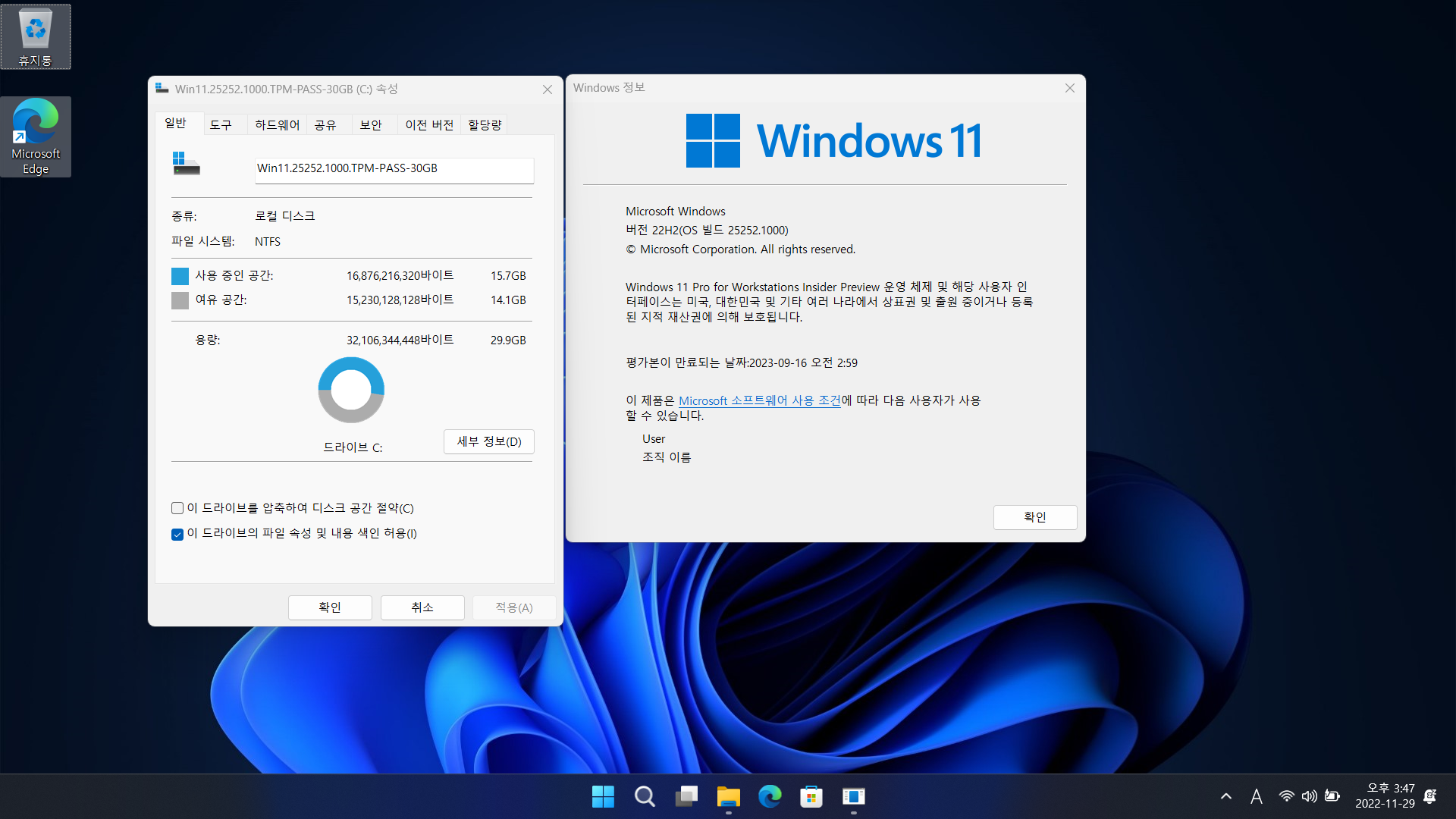The width and height of the screenshot is (1456, 819).
Task: Click the gray free space color square
Action: [180, 300]
